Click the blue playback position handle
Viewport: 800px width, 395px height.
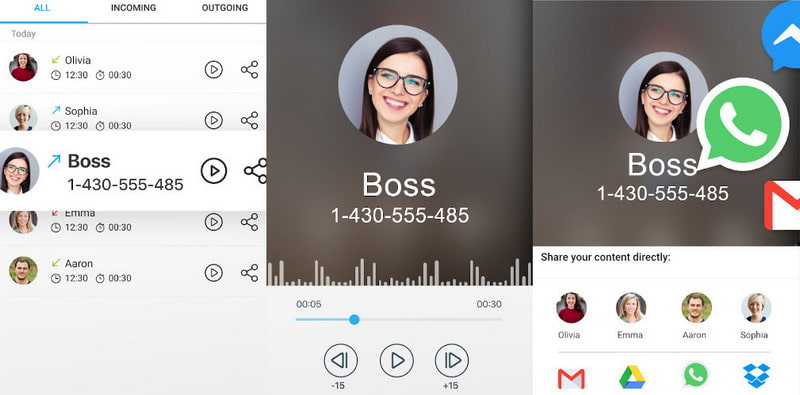point(354,319)
